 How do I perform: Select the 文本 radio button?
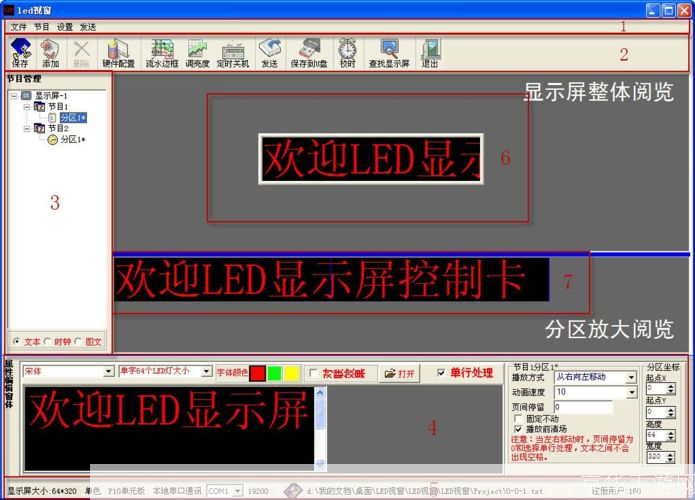pos(17,341)
